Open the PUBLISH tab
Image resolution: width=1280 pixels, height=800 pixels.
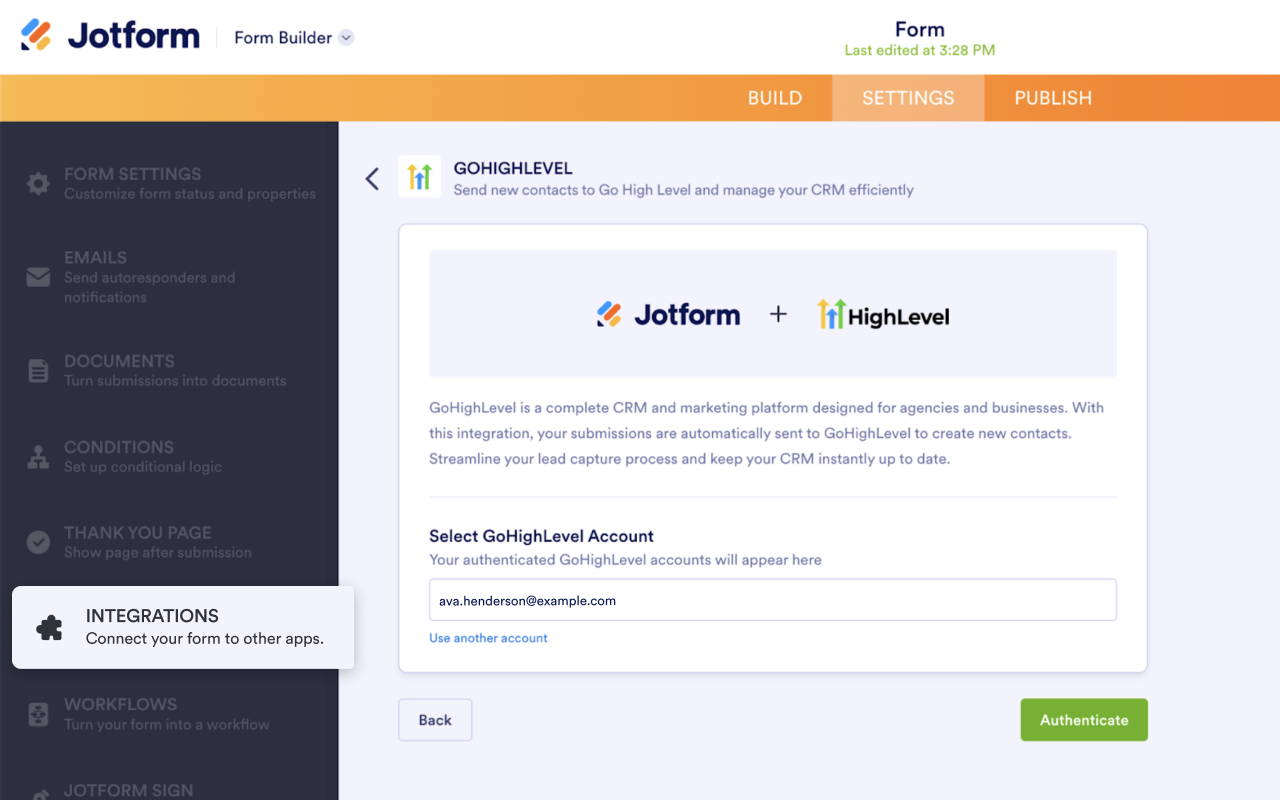pos(1053,98)
